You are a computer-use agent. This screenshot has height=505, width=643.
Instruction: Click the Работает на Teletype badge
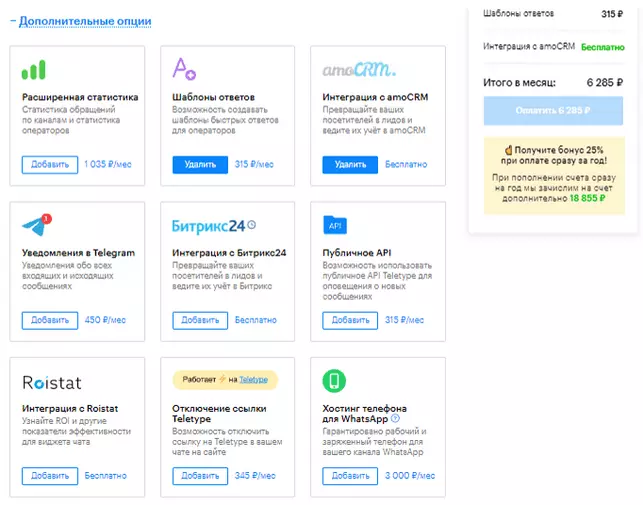click(225, 380)
